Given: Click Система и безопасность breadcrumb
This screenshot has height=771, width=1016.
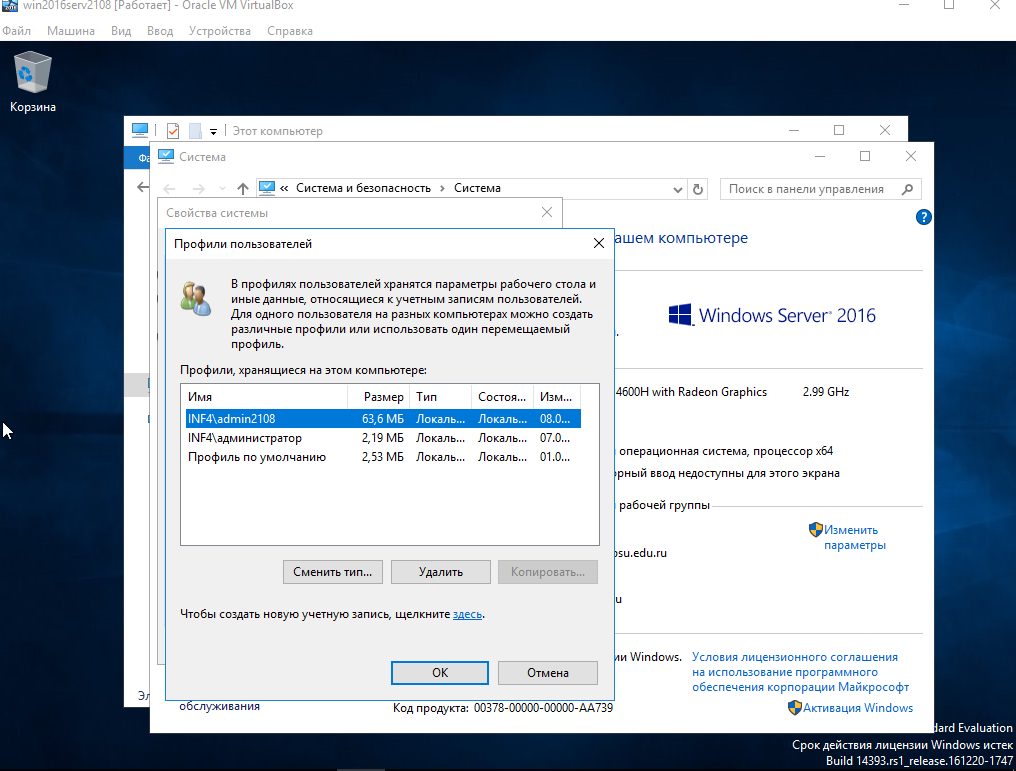Looking at the screenshot, I should 363,188.
